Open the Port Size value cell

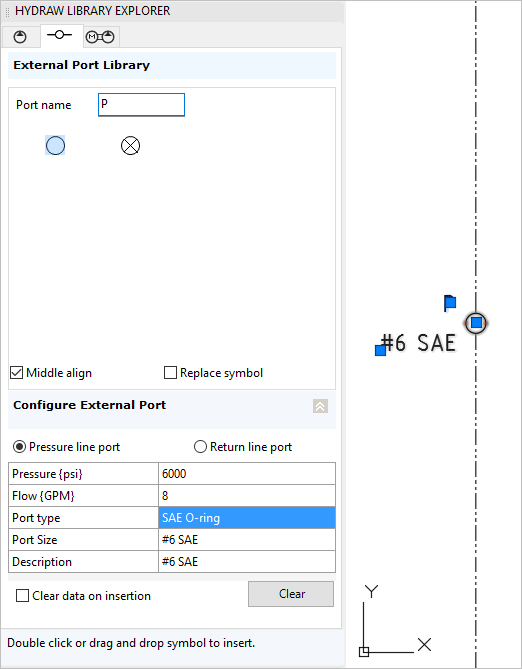(247, 540)
